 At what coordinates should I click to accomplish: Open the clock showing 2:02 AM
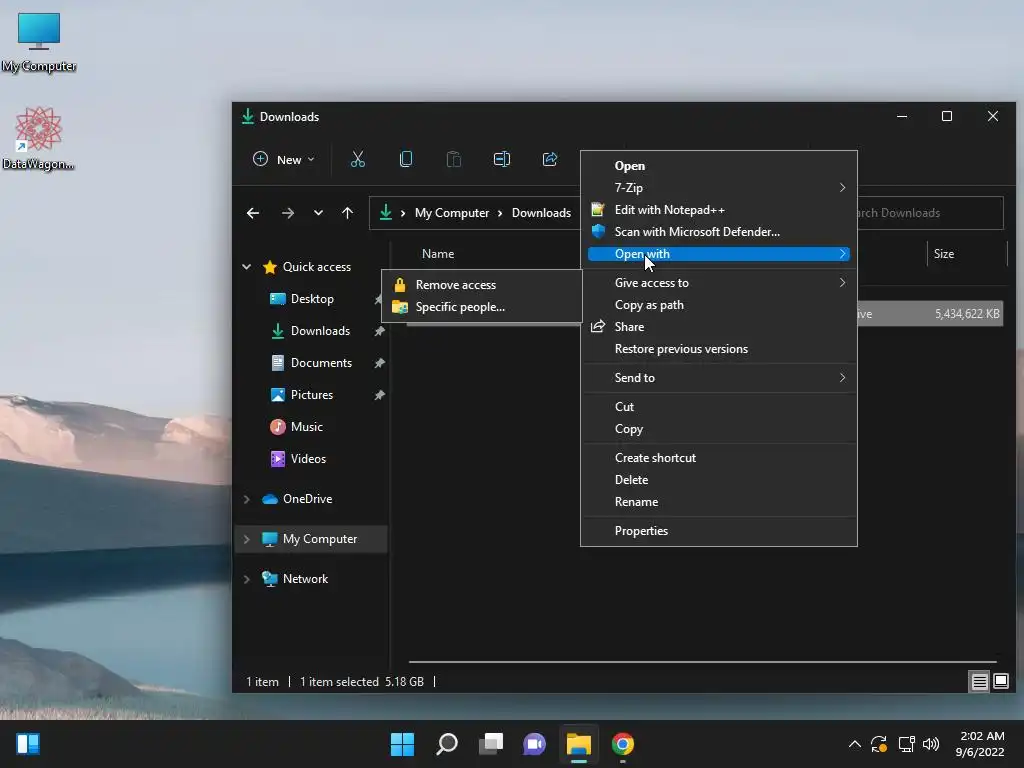tap(980, 744)
